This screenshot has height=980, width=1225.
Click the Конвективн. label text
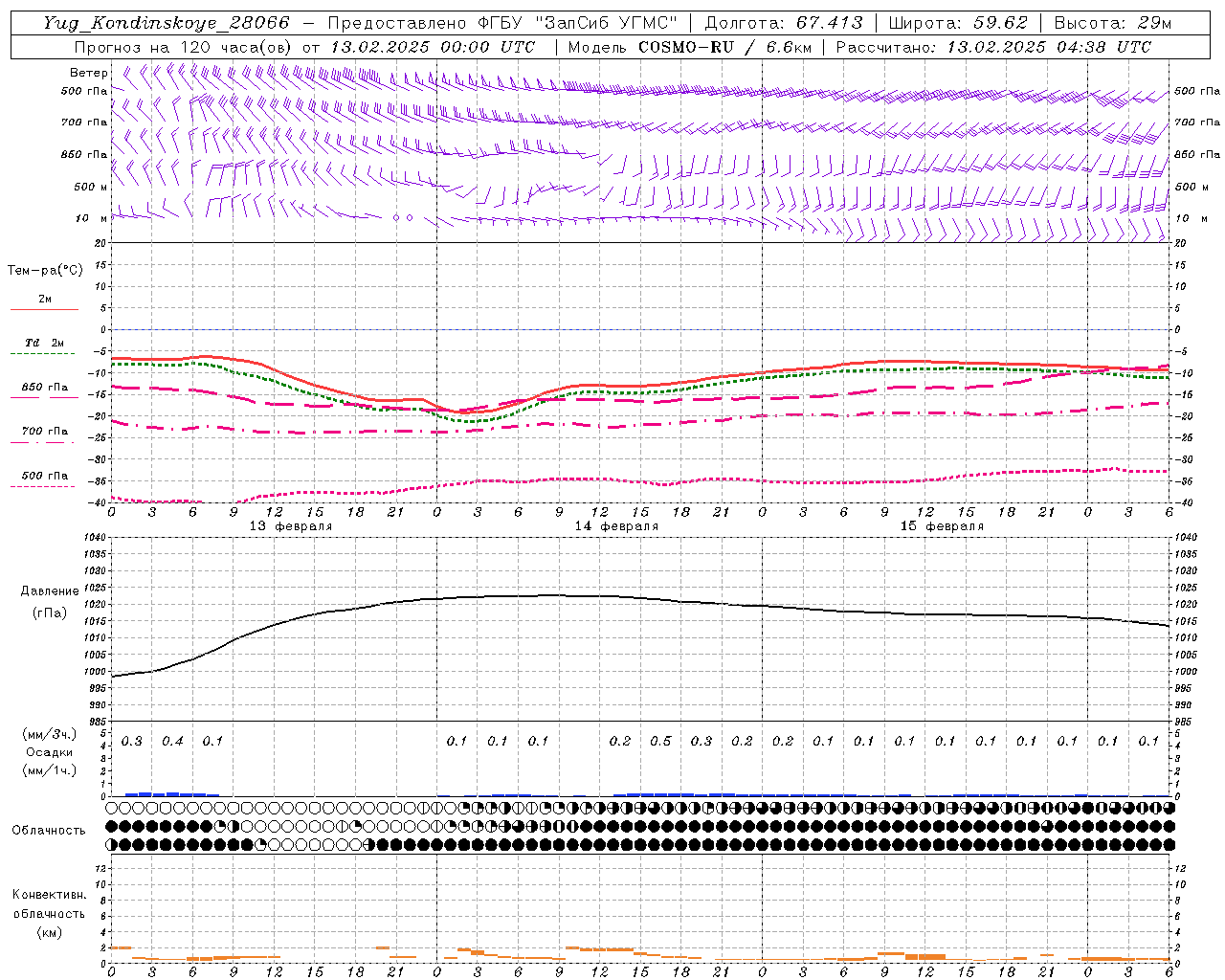click(x=49, y=895)
